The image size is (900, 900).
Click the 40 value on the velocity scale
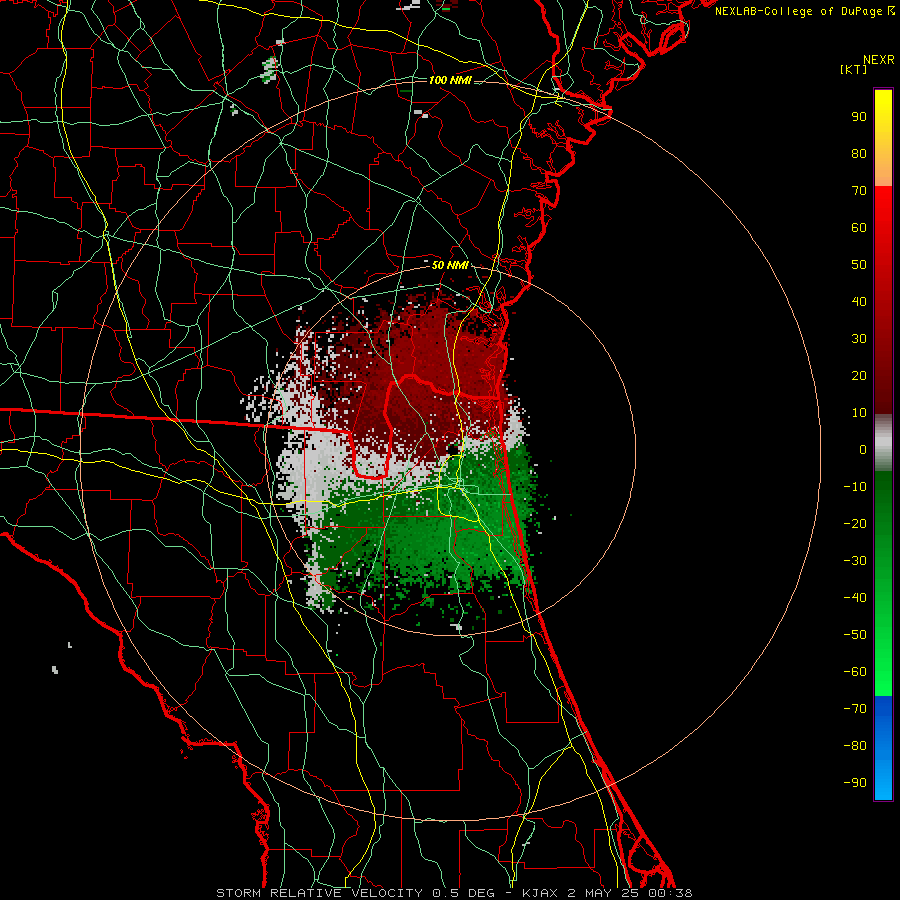tap(859, 302)
